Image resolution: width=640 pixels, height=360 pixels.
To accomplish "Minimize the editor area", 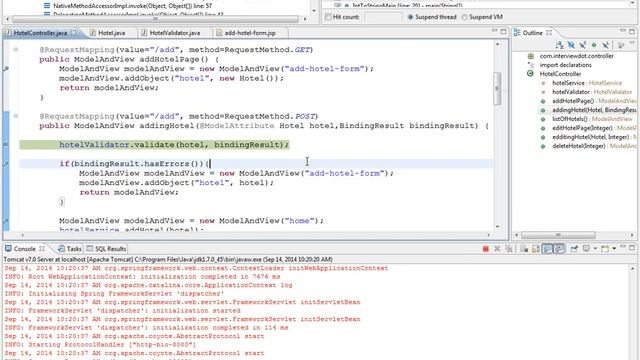I will click(x=494, y=31).
